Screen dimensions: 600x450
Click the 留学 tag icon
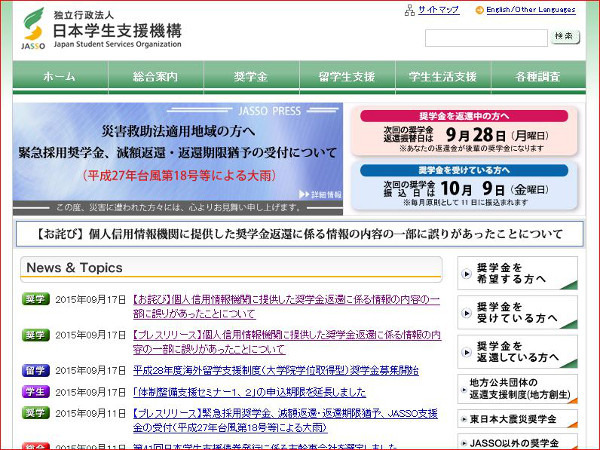point(36,370)
